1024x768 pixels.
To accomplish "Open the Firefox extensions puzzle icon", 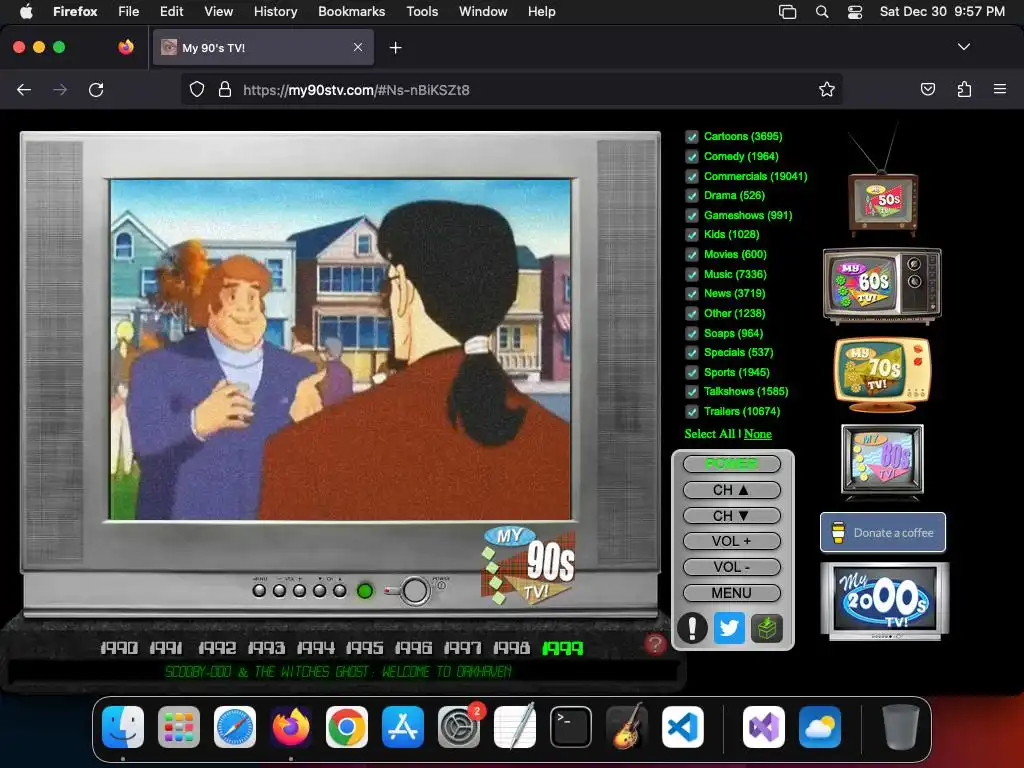I will [x=964, y=89].
